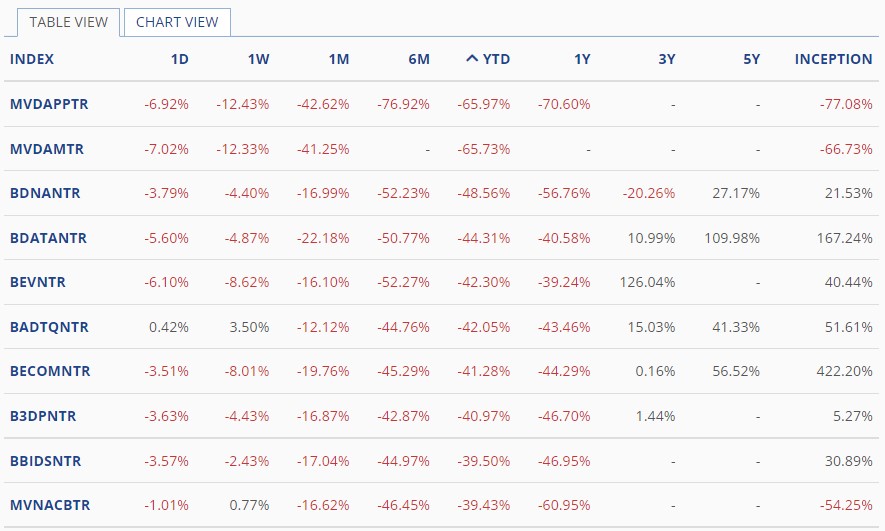Switch to the Chart View tab
Viewport: 885px width, 531px height.
point(177,22)
